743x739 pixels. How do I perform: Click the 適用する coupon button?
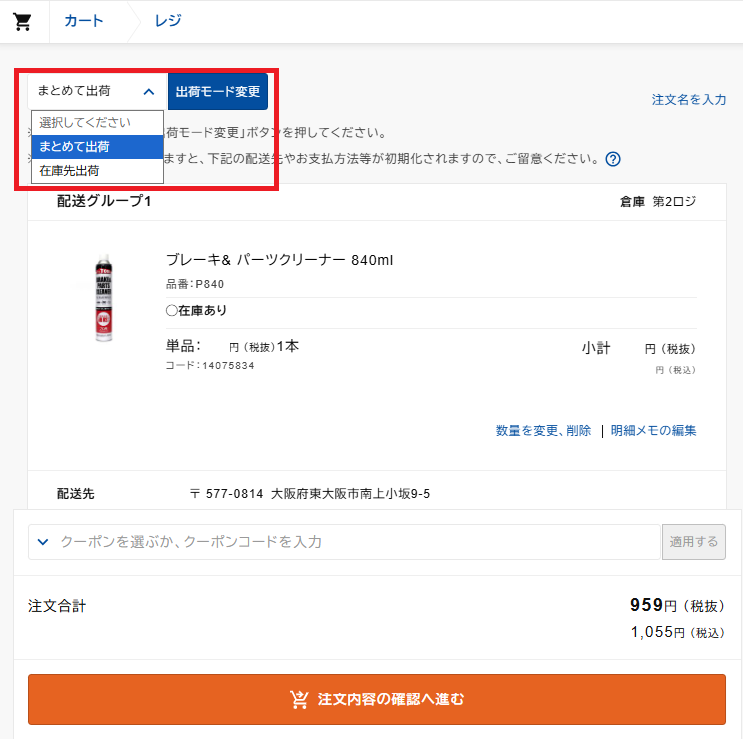[694, 542]
